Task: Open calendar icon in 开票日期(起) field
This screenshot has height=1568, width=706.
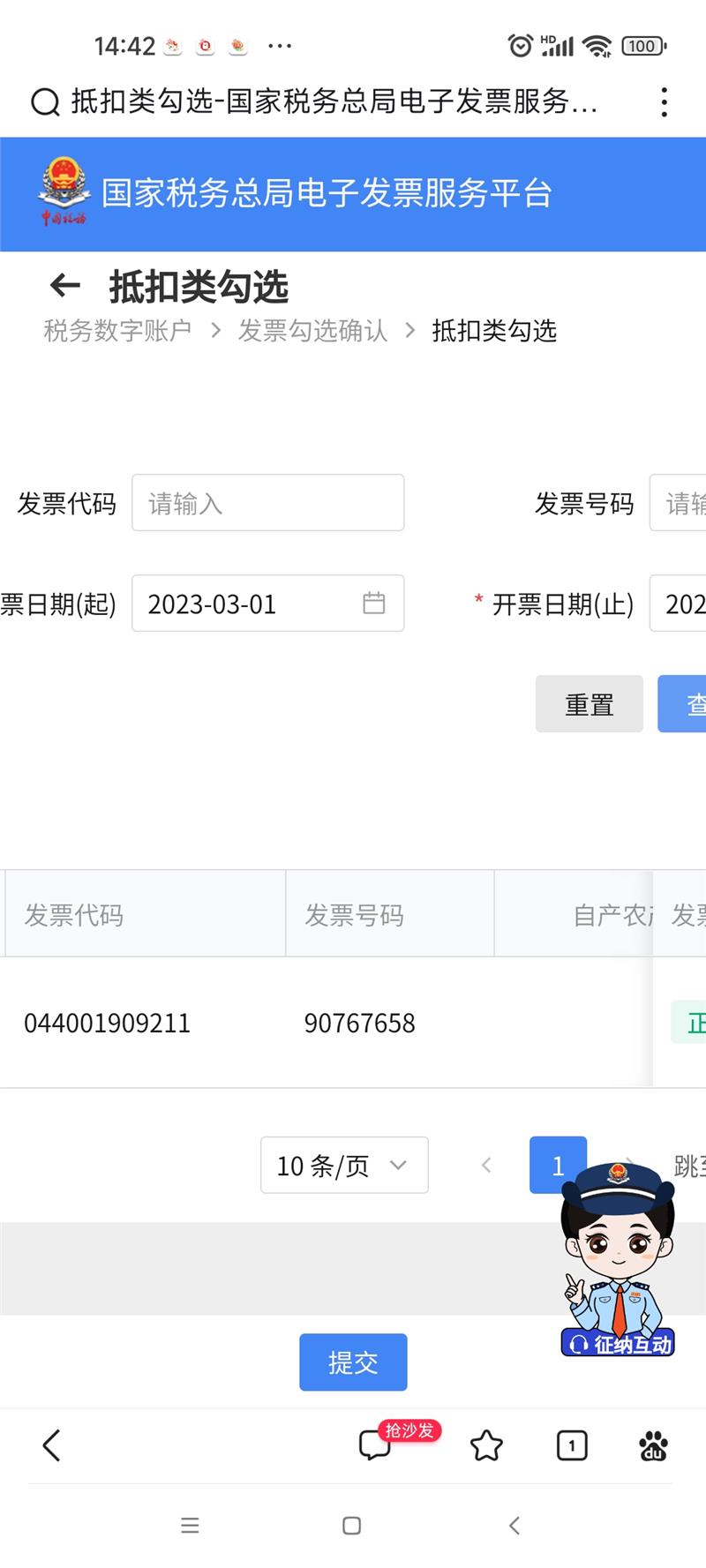Action: 374,604
